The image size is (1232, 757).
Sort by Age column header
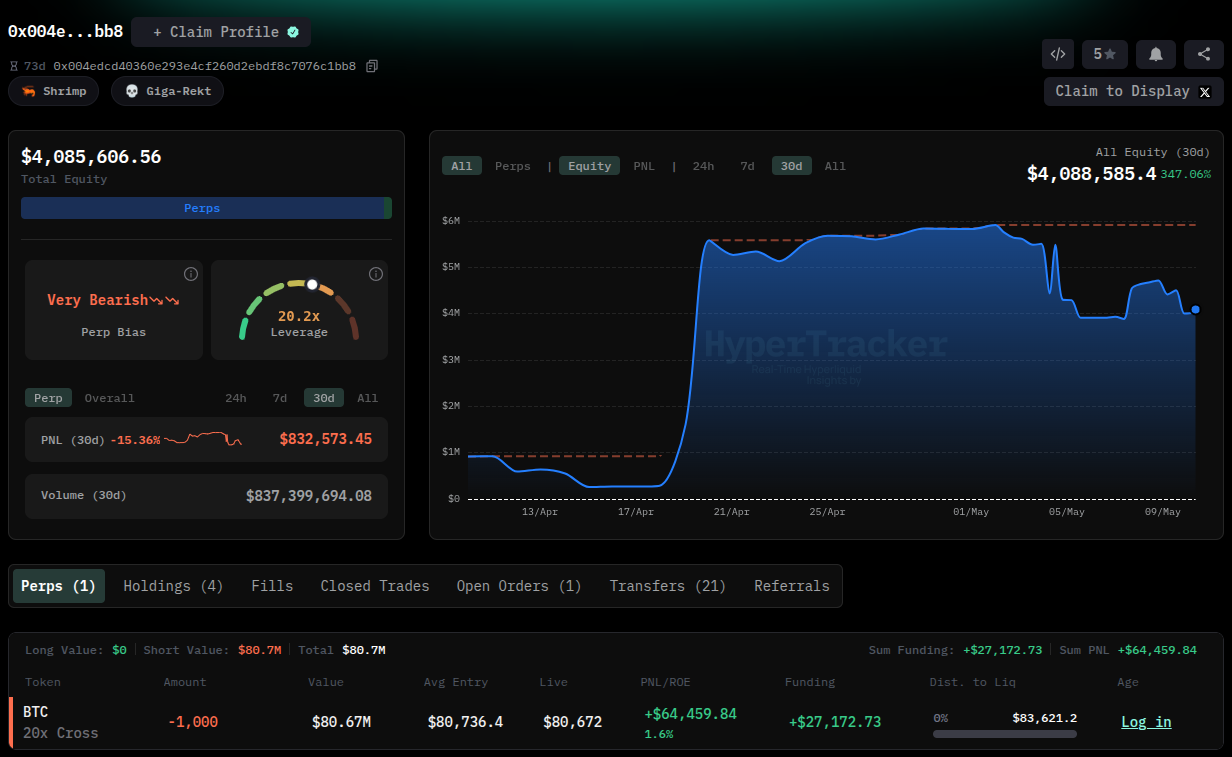pos(1128,682)
